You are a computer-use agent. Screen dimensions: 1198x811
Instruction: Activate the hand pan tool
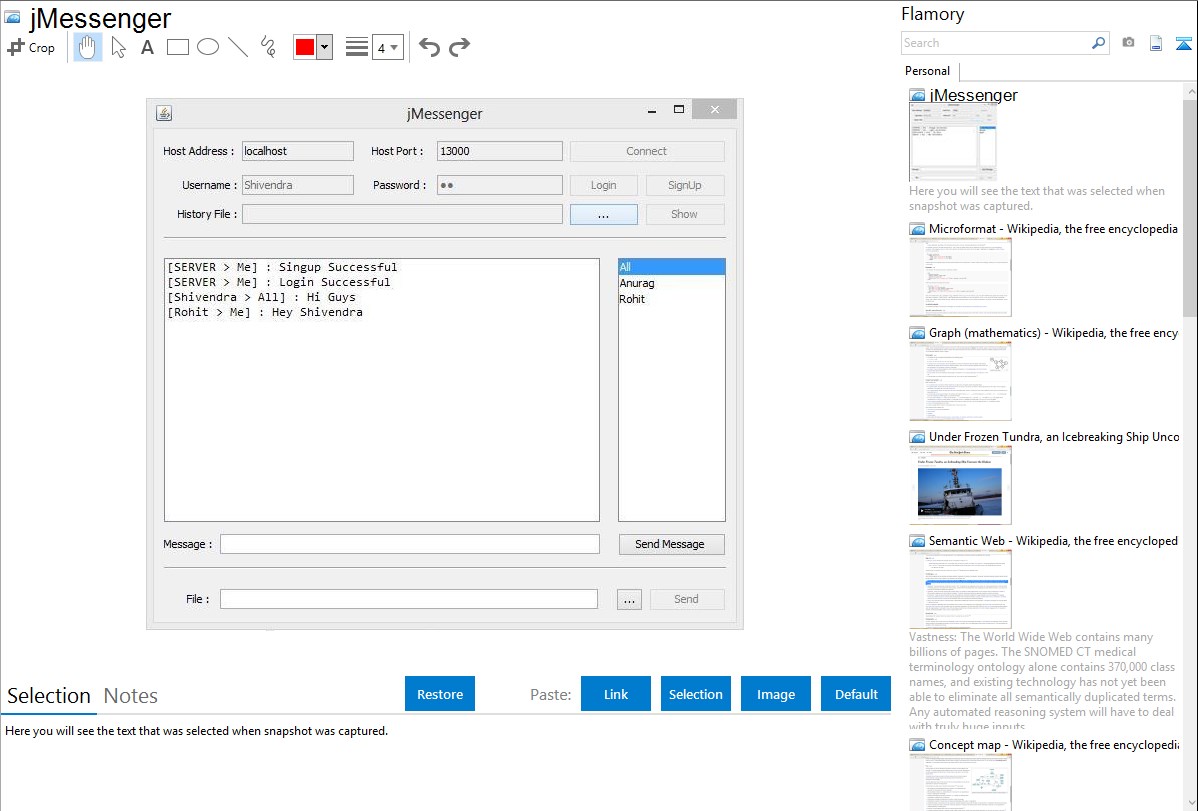88,47
